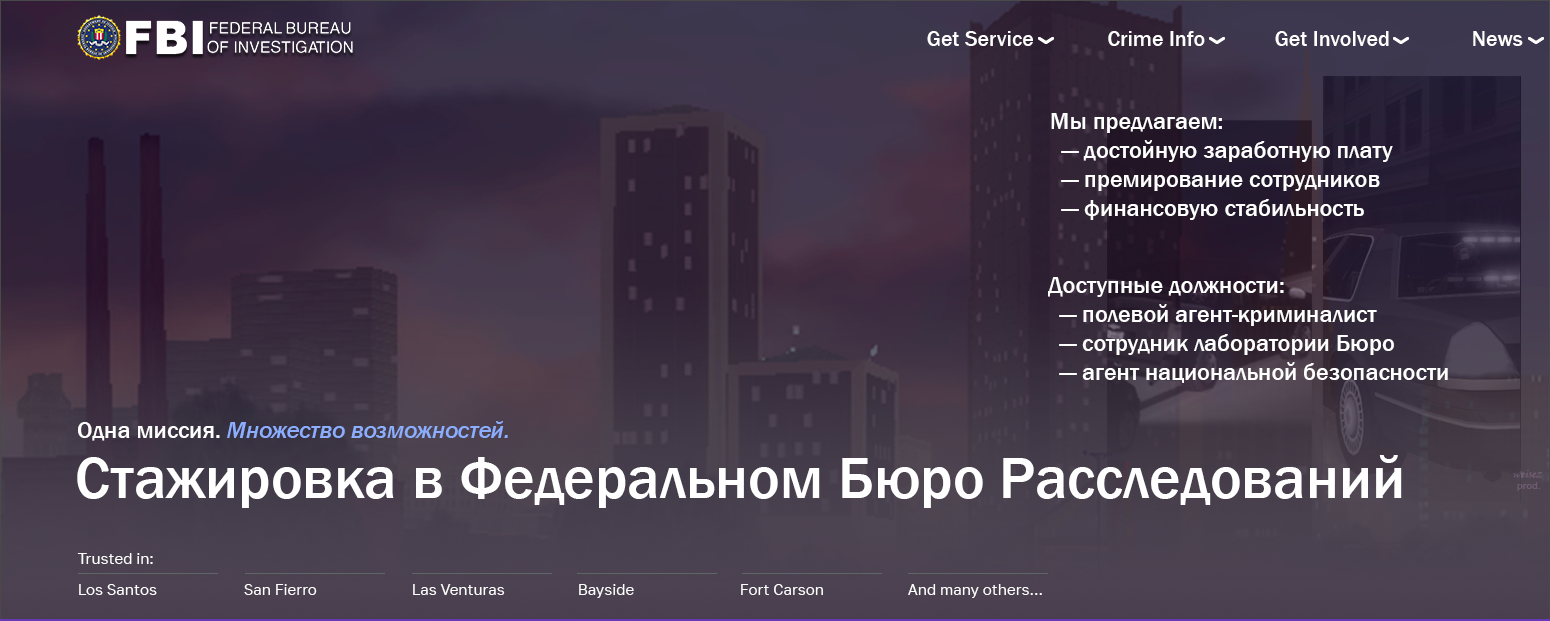Expand the Get Service chevron arrow
This screenshot has height=621, width=1550.
tap(1046, 41)
